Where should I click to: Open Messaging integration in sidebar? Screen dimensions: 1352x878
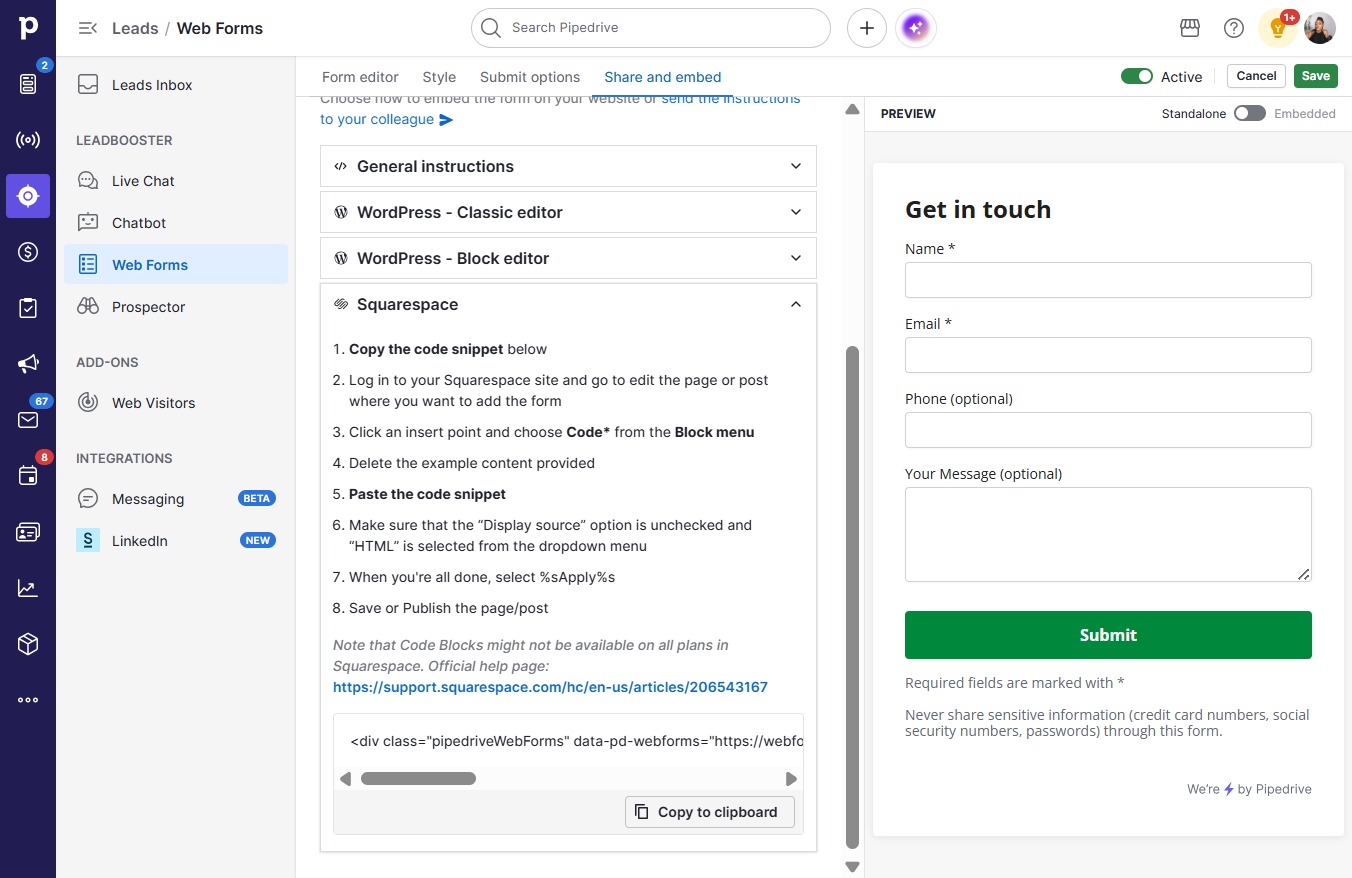coord(176,499)
